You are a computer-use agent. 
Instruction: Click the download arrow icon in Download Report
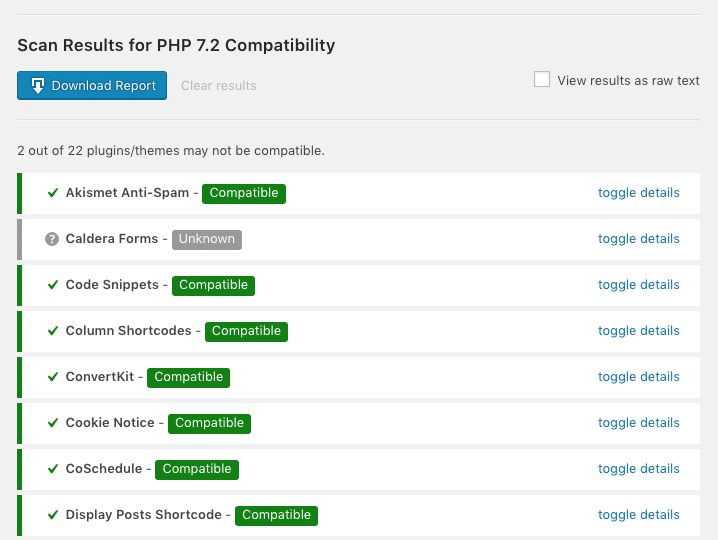coord(38,85)
